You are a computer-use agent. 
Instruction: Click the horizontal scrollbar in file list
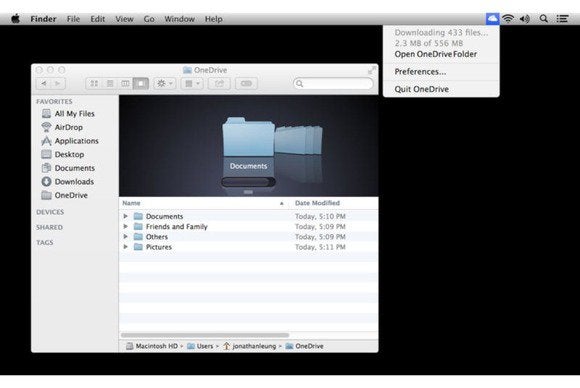pos(205,335)
